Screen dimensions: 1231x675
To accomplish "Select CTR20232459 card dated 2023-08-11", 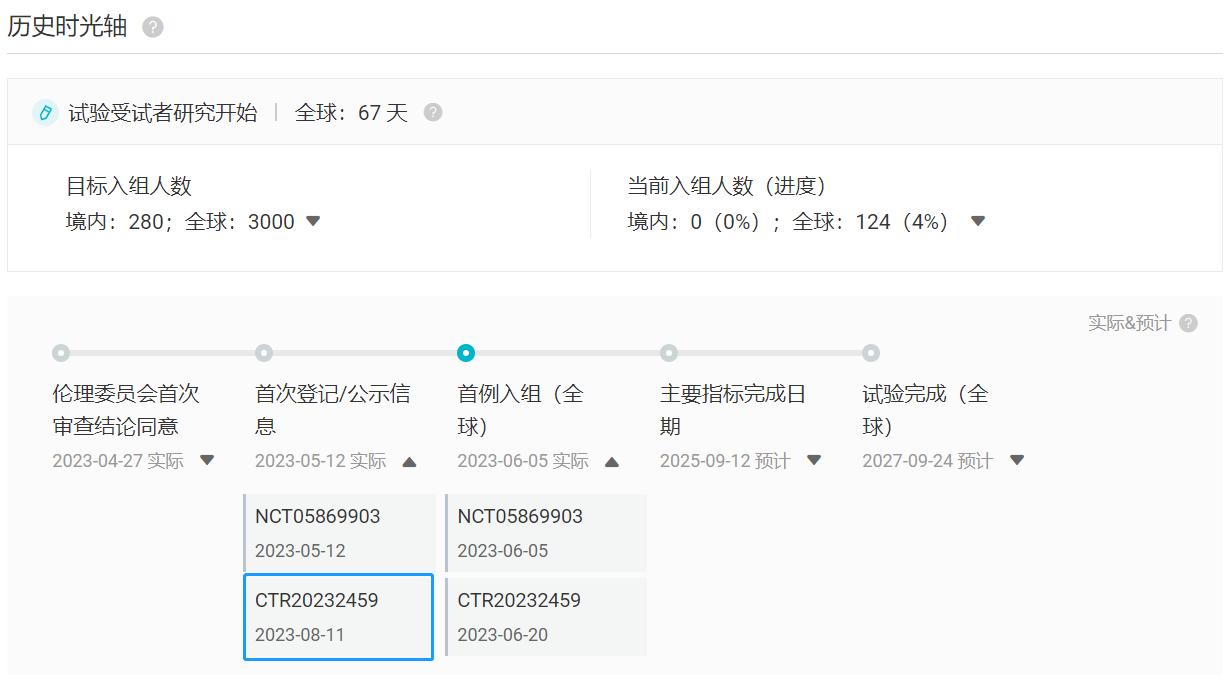I will [339, 617].
